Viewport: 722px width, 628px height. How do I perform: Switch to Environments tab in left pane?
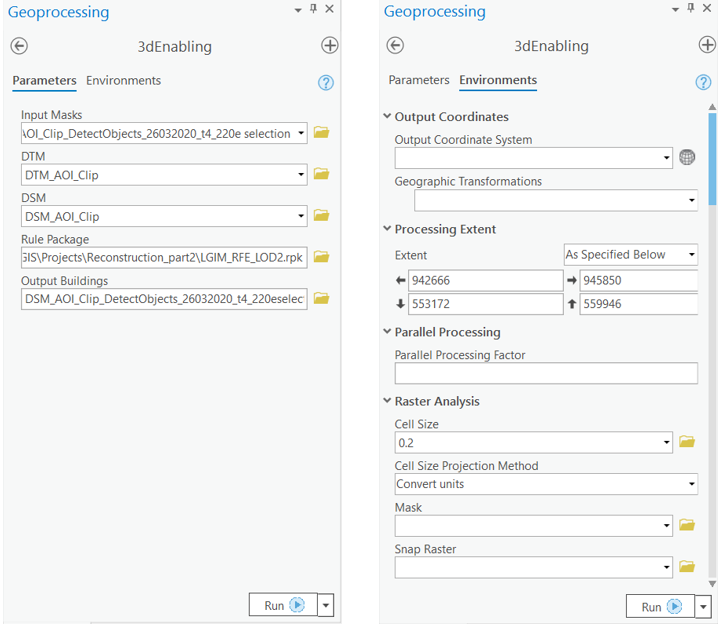pos(123,81)
